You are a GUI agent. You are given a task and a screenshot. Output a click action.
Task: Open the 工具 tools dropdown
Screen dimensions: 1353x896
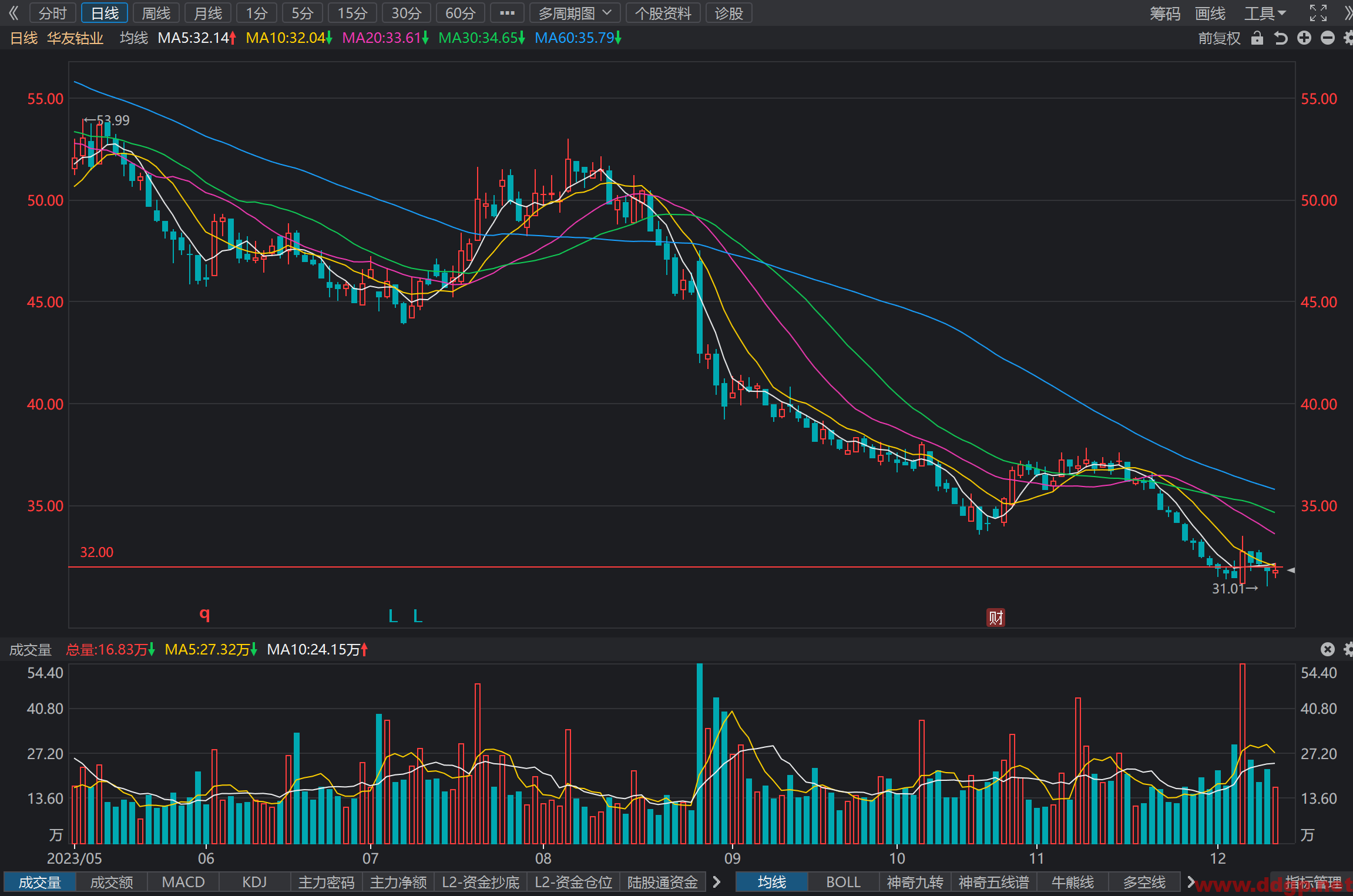click(1265, 13)
